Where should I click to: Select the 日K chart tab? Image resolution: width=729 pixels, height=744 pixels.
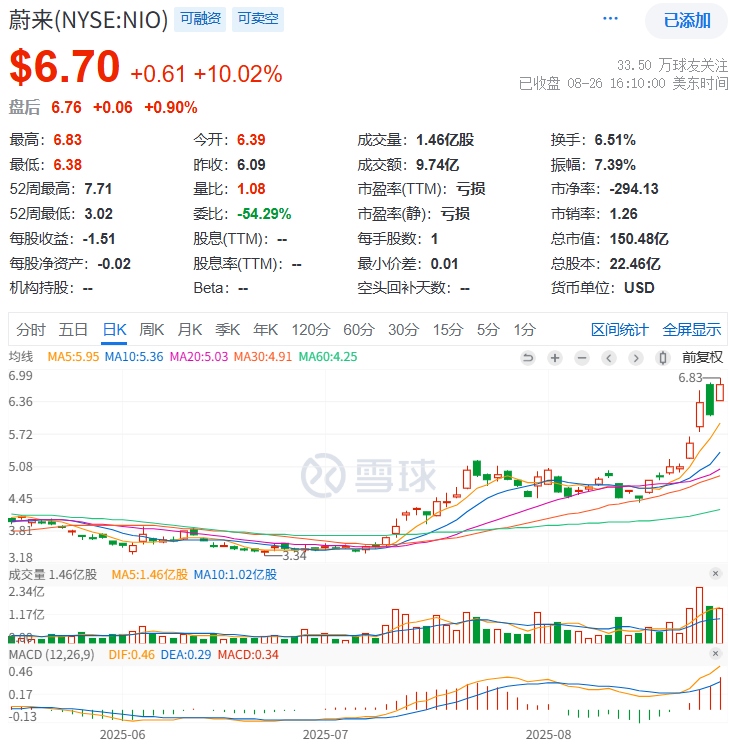114,329
